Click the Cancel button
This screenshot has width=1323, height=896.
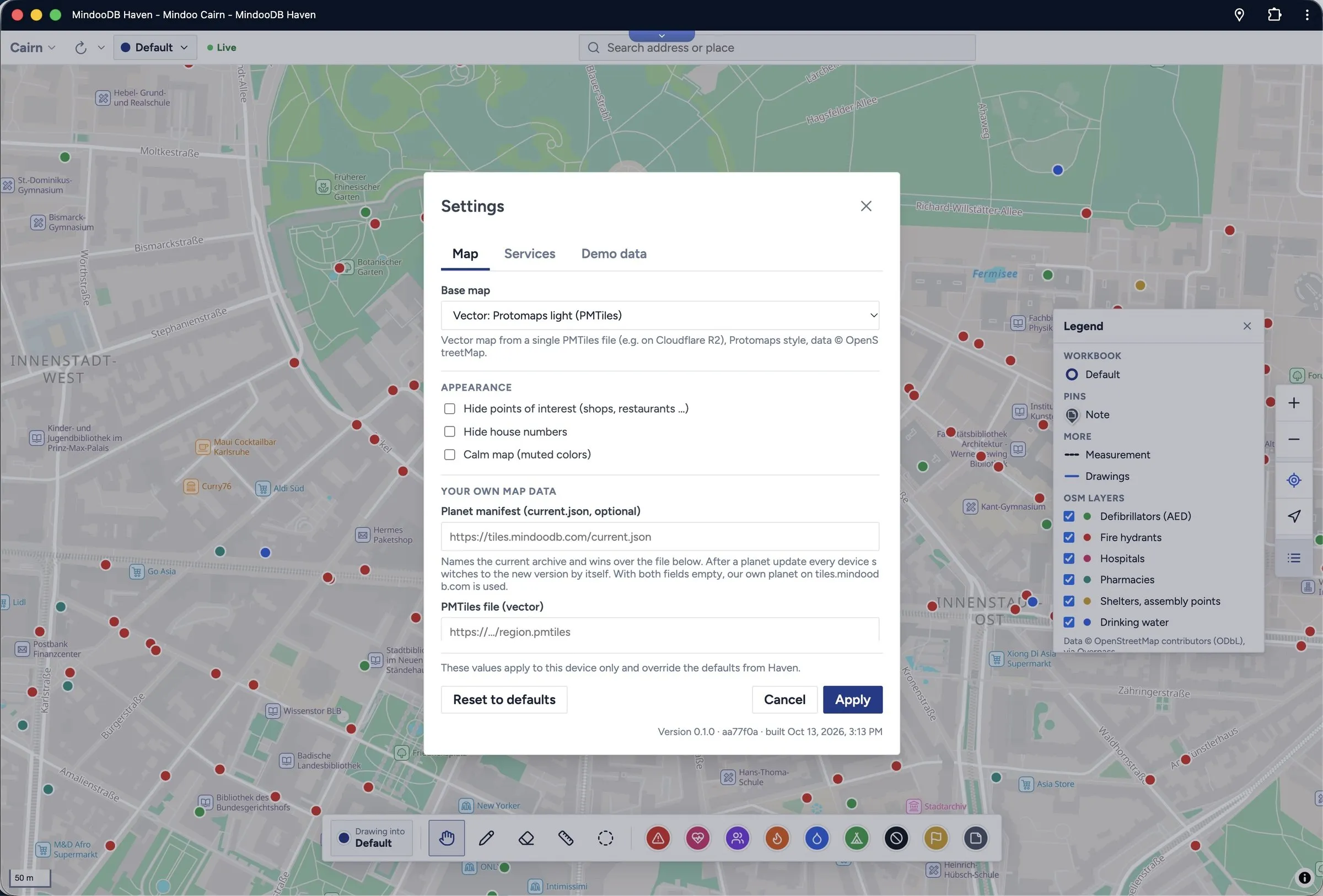click(x=784, y=700)
